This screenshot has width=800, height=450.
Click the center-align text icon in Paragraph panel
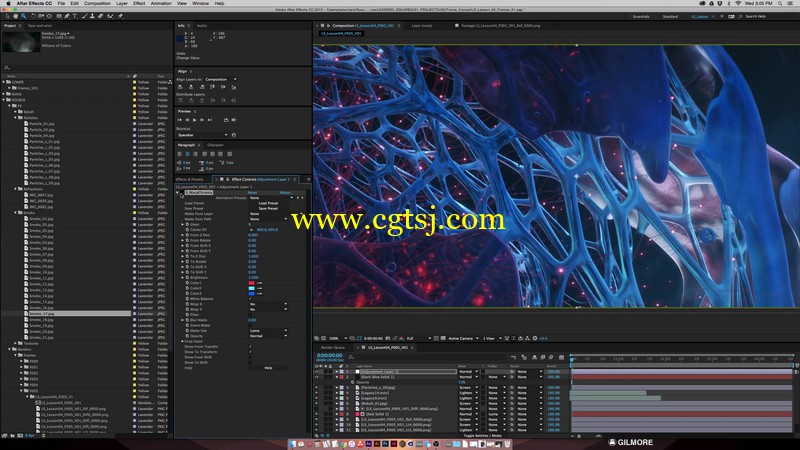[187, 154]
